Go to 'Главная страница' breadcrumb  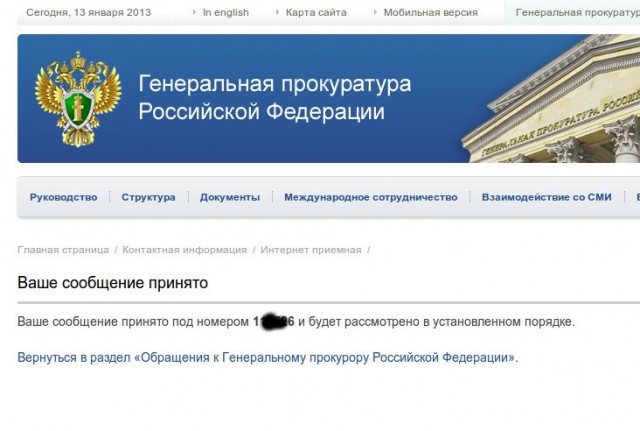[x=63, y=250]
